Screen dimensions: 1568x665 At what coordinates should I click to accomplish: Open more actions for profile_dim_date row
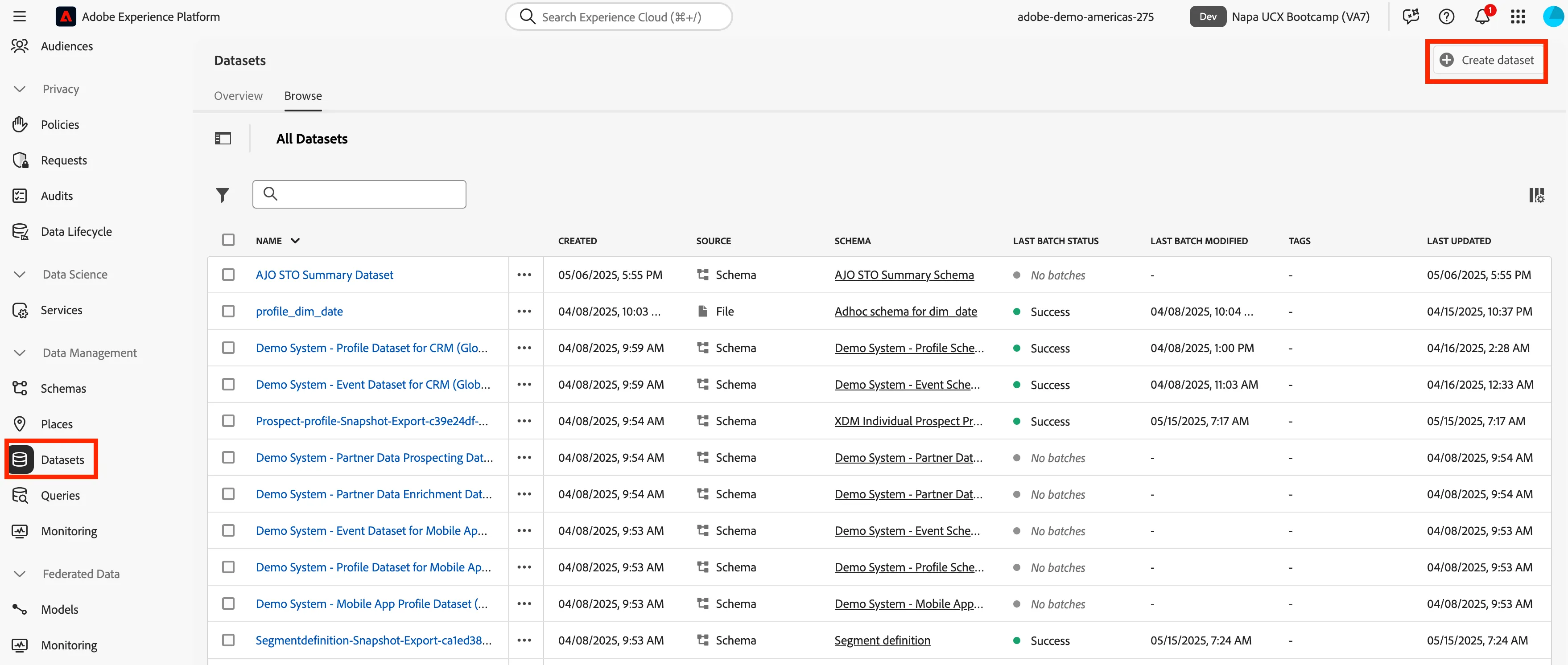point(524,312)
